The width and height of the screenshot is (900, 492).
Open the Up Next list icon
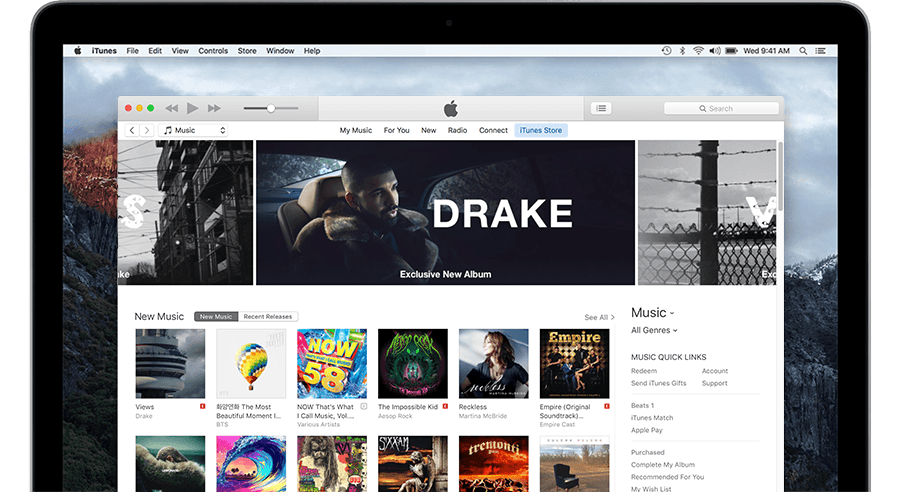600,108
